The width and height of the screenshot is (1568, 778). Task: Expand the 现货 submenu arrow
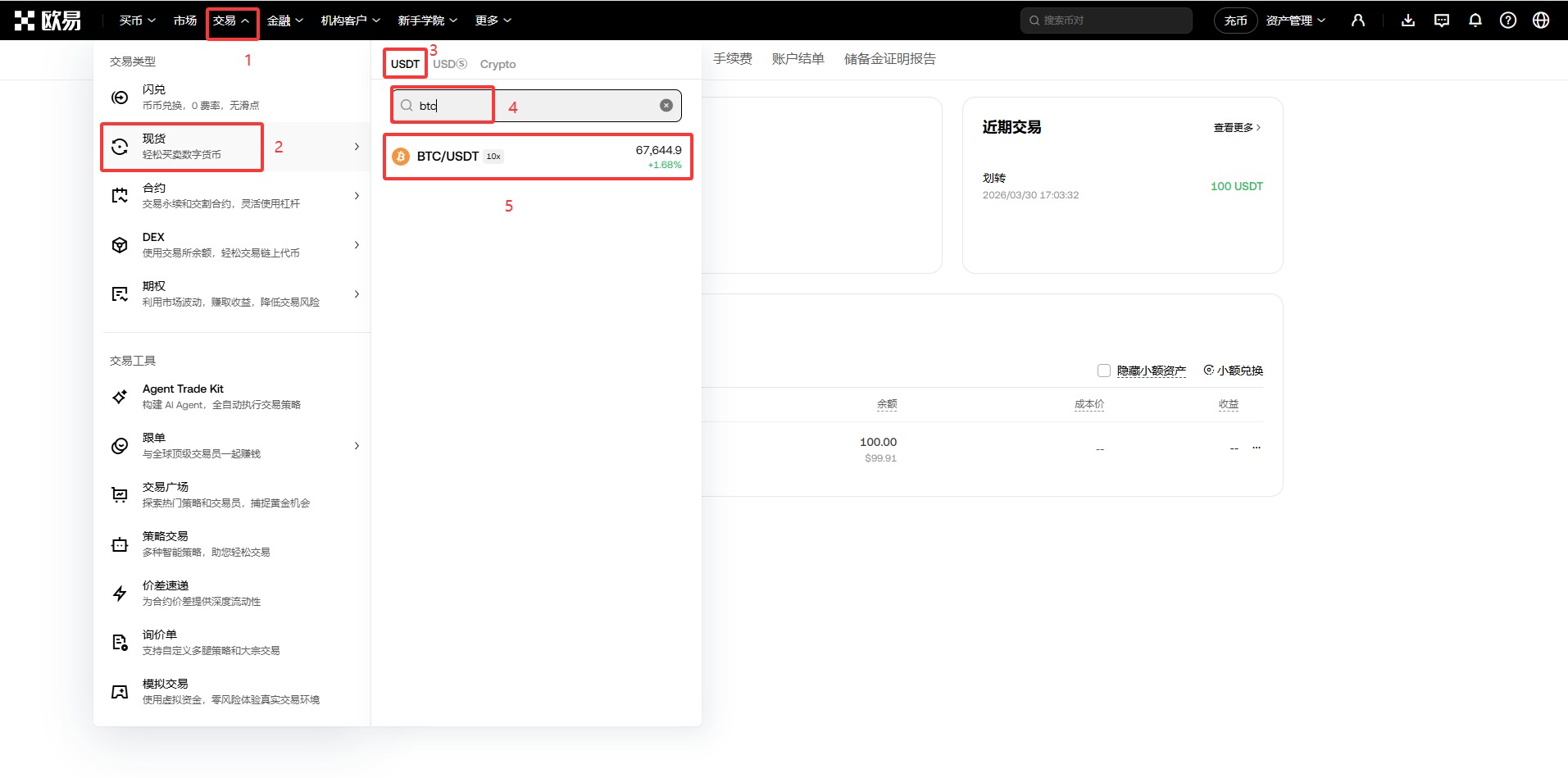(x=357, y=147)
